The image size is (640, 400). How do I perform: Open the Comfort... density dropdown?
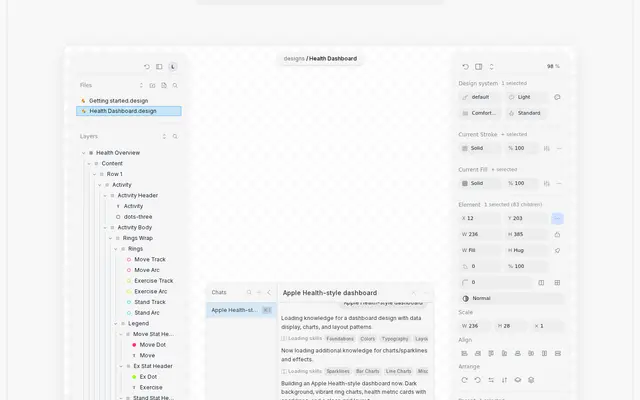[x=480, y=113]
